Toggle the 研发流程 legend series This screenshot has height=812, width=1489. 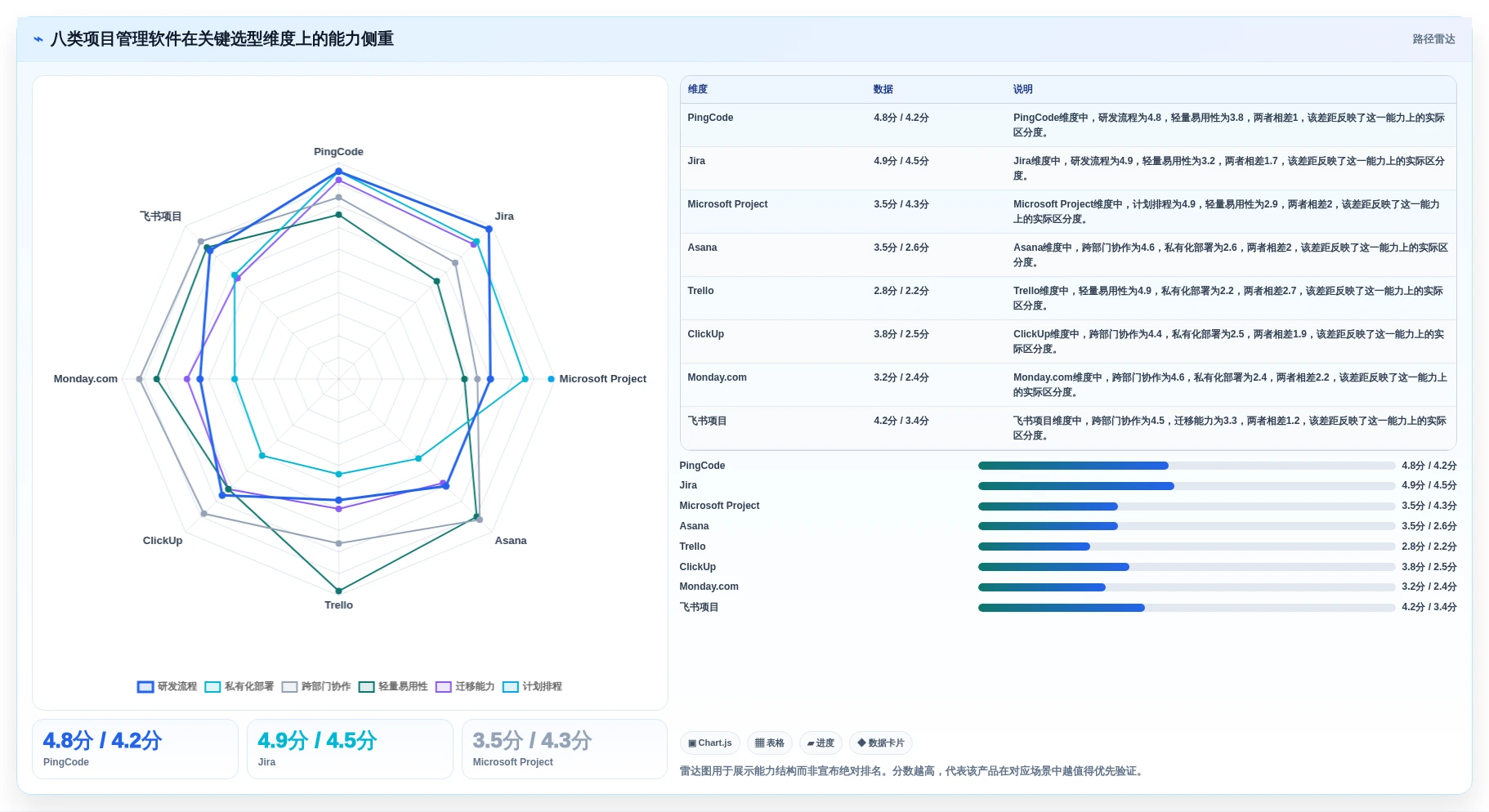167,686
